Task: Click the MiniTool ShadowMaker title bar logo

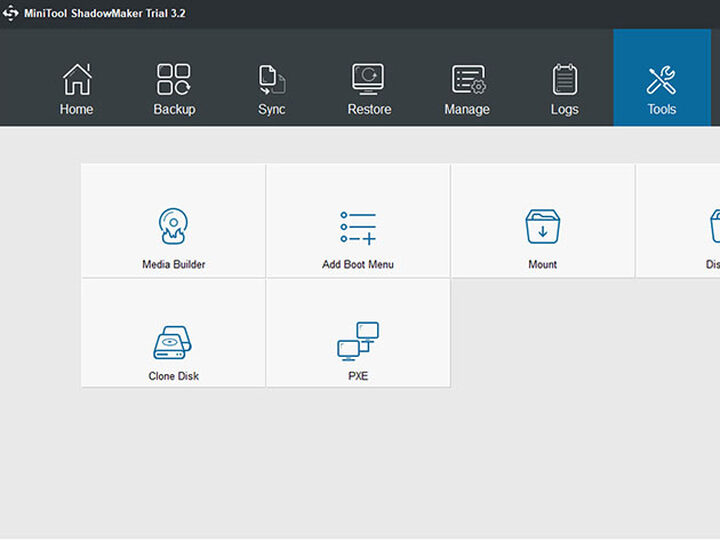Action: 11,13
